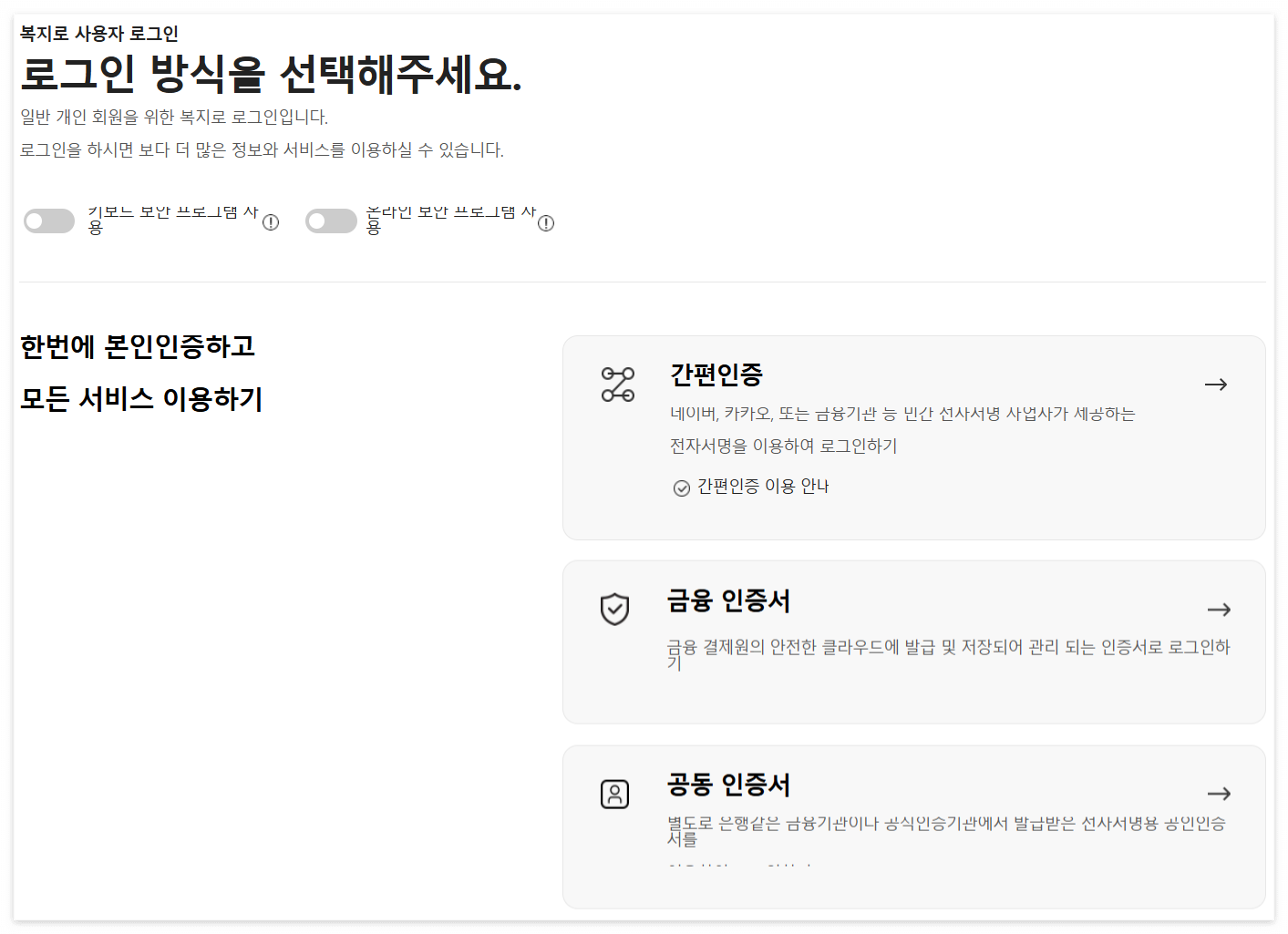Enable the online security program toggle
The width and height of the screenshot is (1288, 934).
(332, 221)
